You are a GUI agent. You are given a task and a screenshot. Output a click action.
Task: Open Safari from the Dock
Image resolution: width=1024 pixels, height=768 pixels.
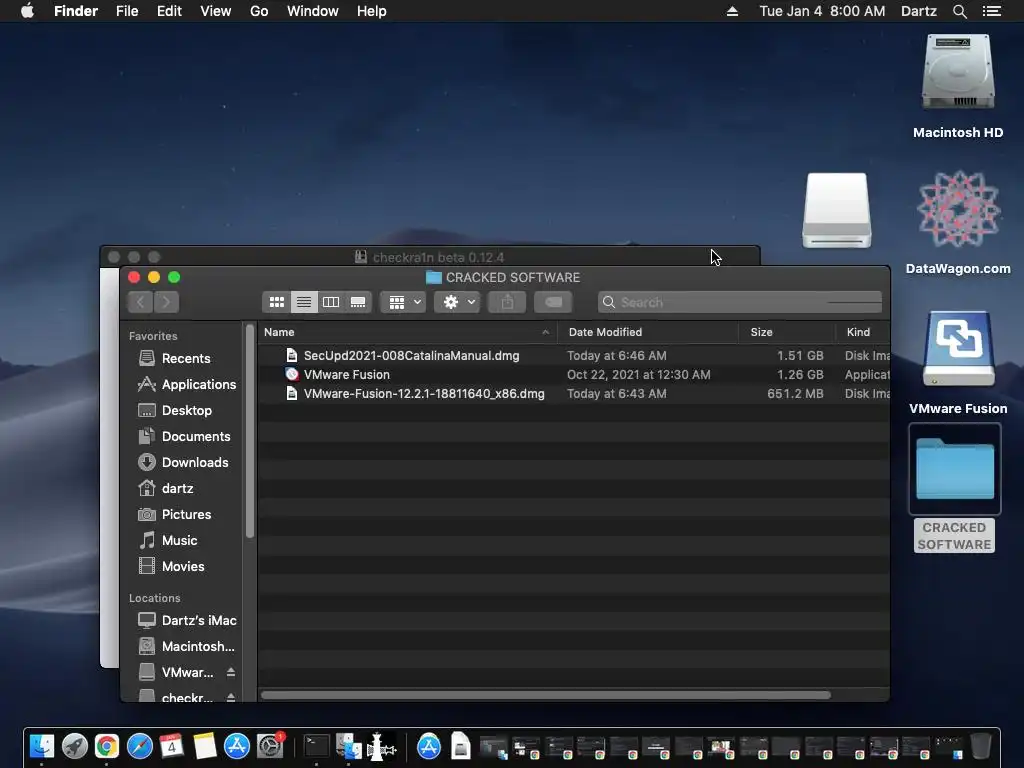tap(140, 746)
